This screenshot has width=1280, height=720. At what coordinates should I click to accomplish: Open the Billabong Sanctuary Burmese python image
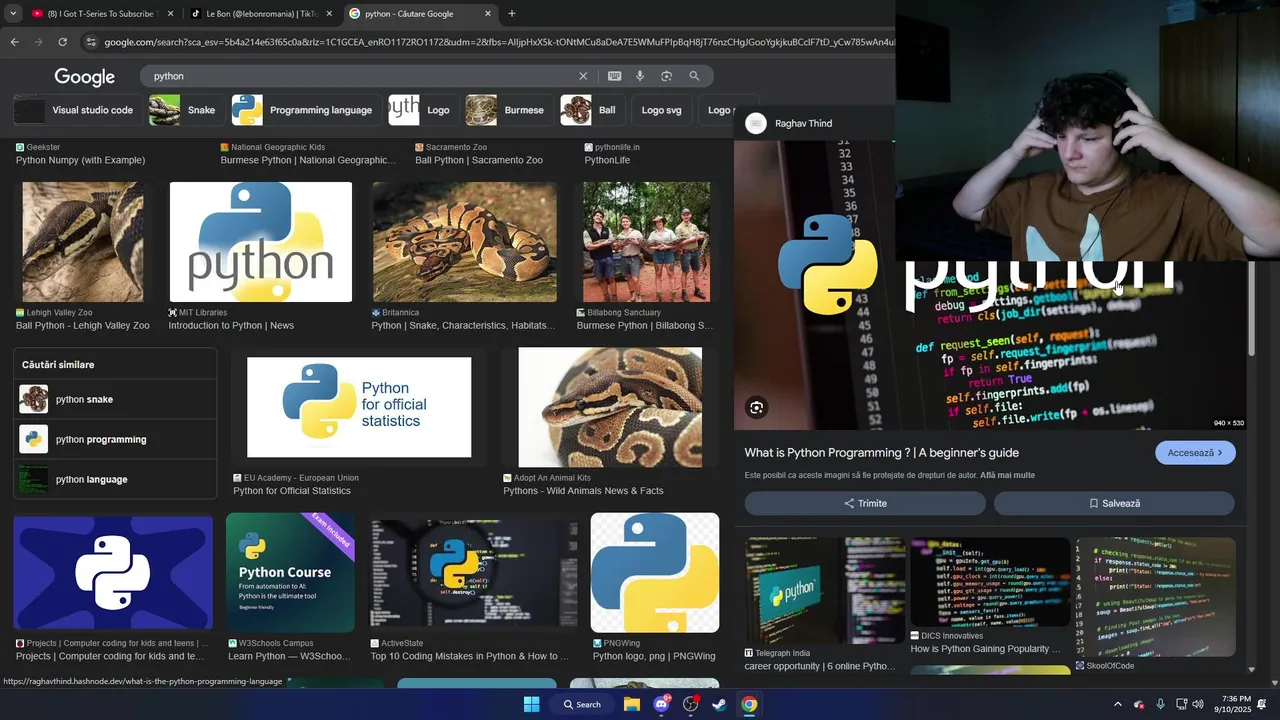pyautogui.click(x=647, y=242)
